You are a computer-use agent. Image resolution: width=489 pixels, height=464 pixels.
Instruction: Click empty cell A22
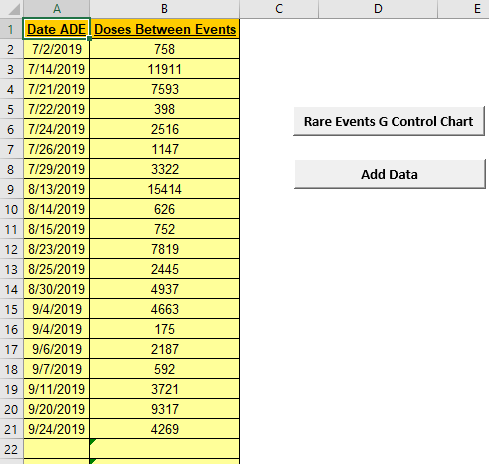[57, 449]
